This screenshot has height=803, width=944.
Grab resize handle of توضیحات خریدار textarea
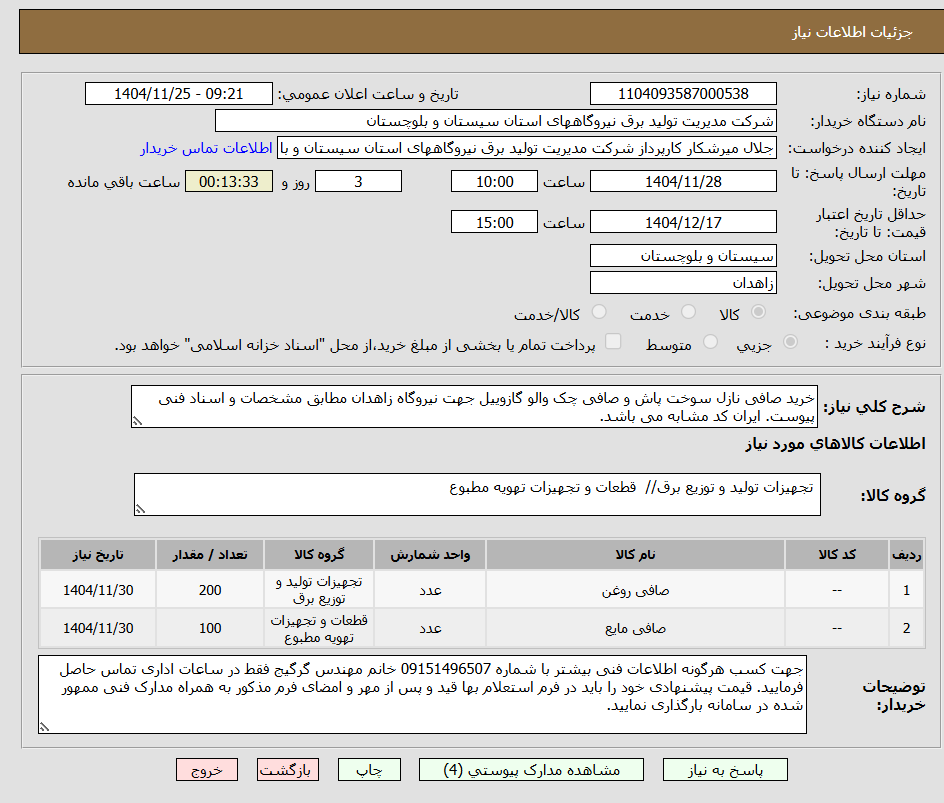point(44,727)
